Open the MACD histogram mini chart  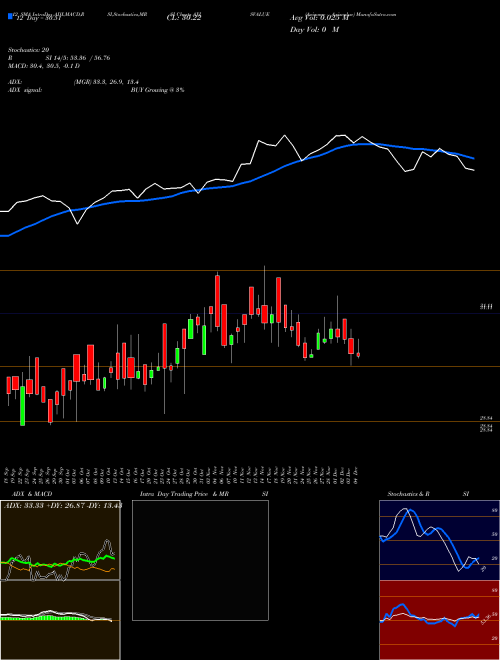(60, 620)
